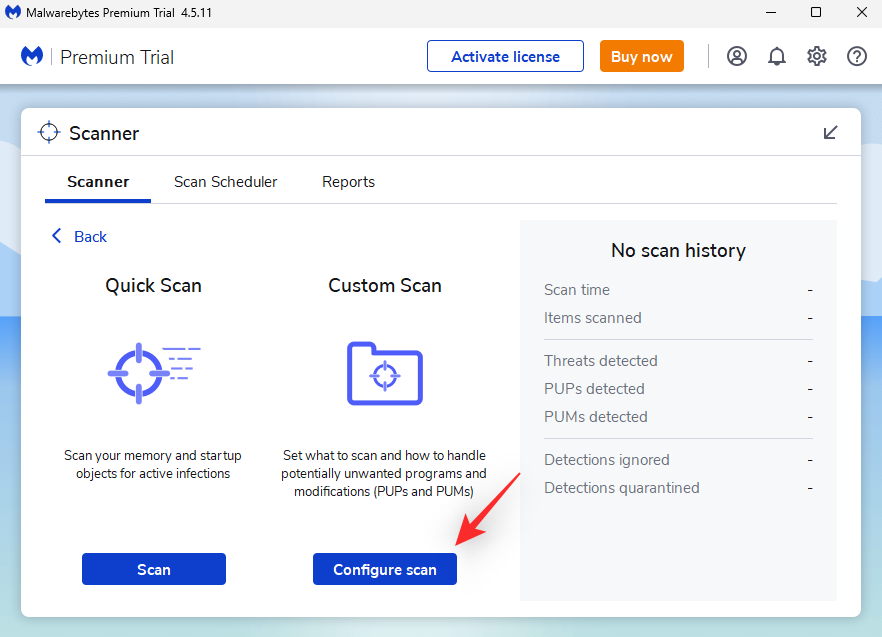Switch to the Scanner tab
The image size is (882, 637).
pyautogui.click(x=98, y=182)
